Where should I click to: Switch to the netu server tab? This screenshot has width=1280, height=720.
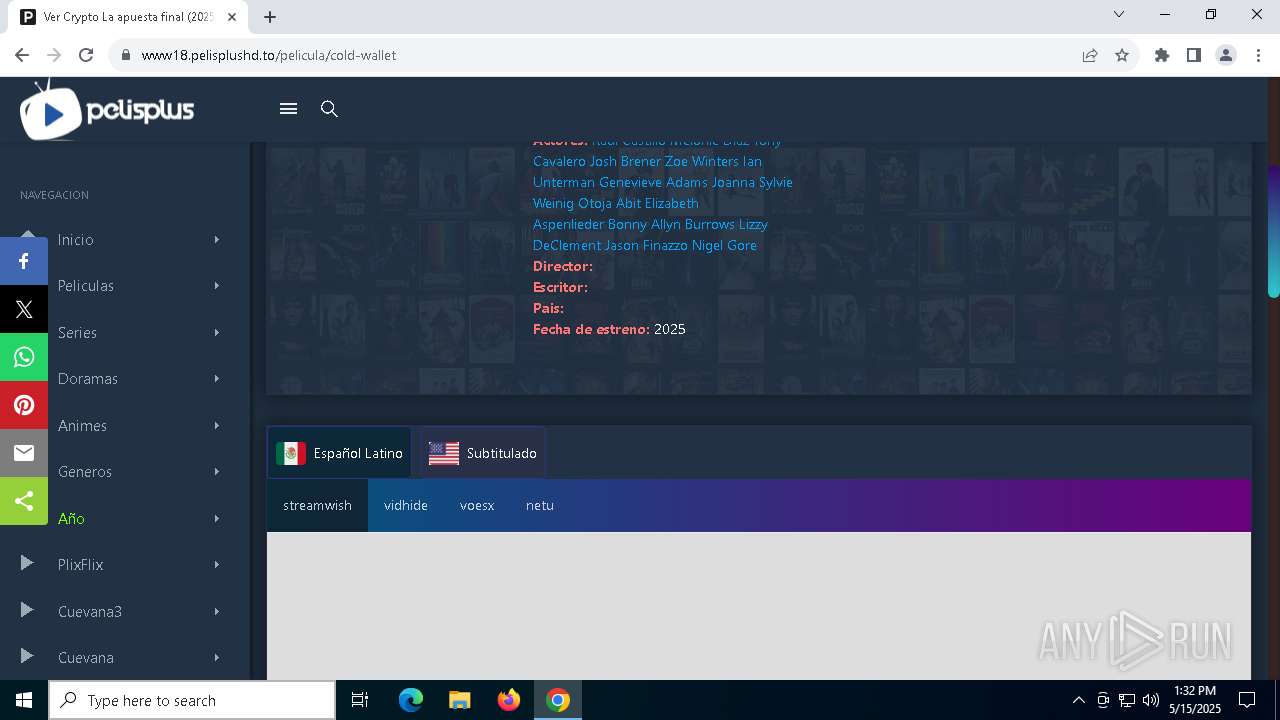pos(540,505)
